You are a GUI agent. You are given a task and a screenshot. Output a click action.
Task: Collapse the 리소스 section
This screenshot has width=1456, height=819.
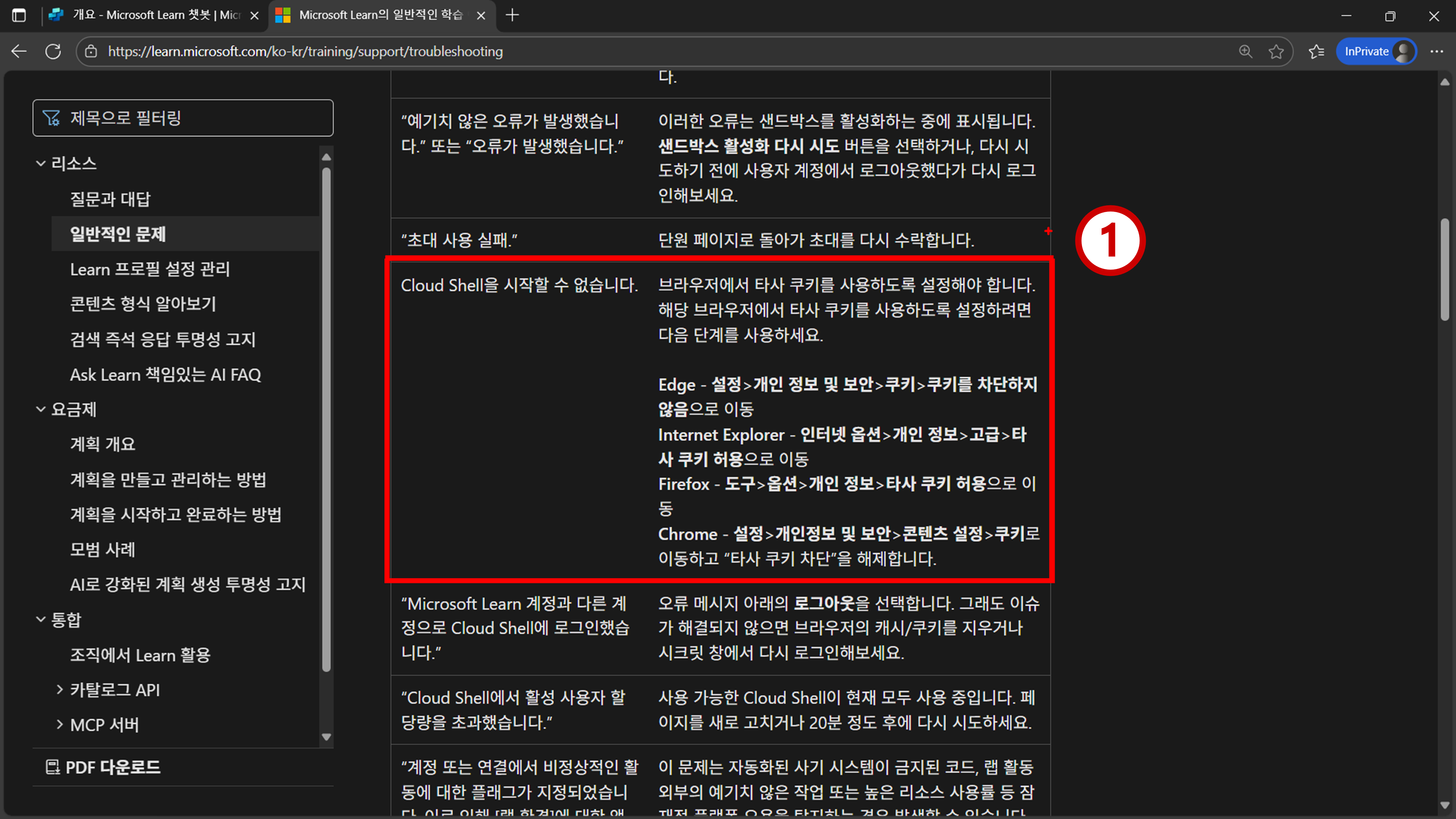(x=41, y=163)
